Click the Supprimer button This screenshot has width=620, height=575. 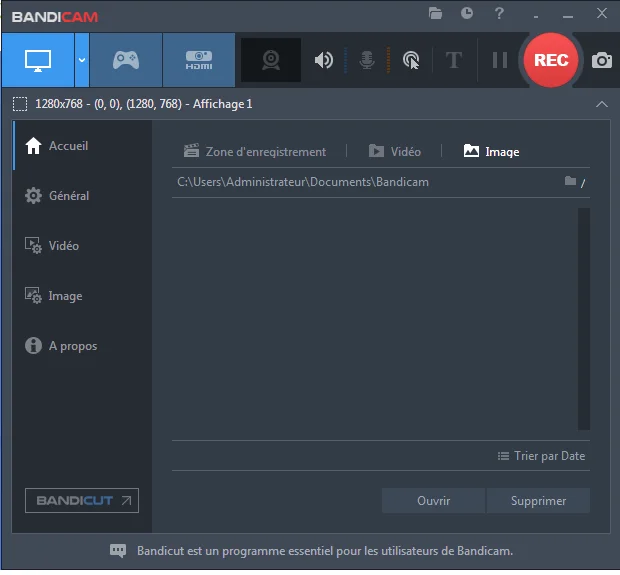[538, 501]
